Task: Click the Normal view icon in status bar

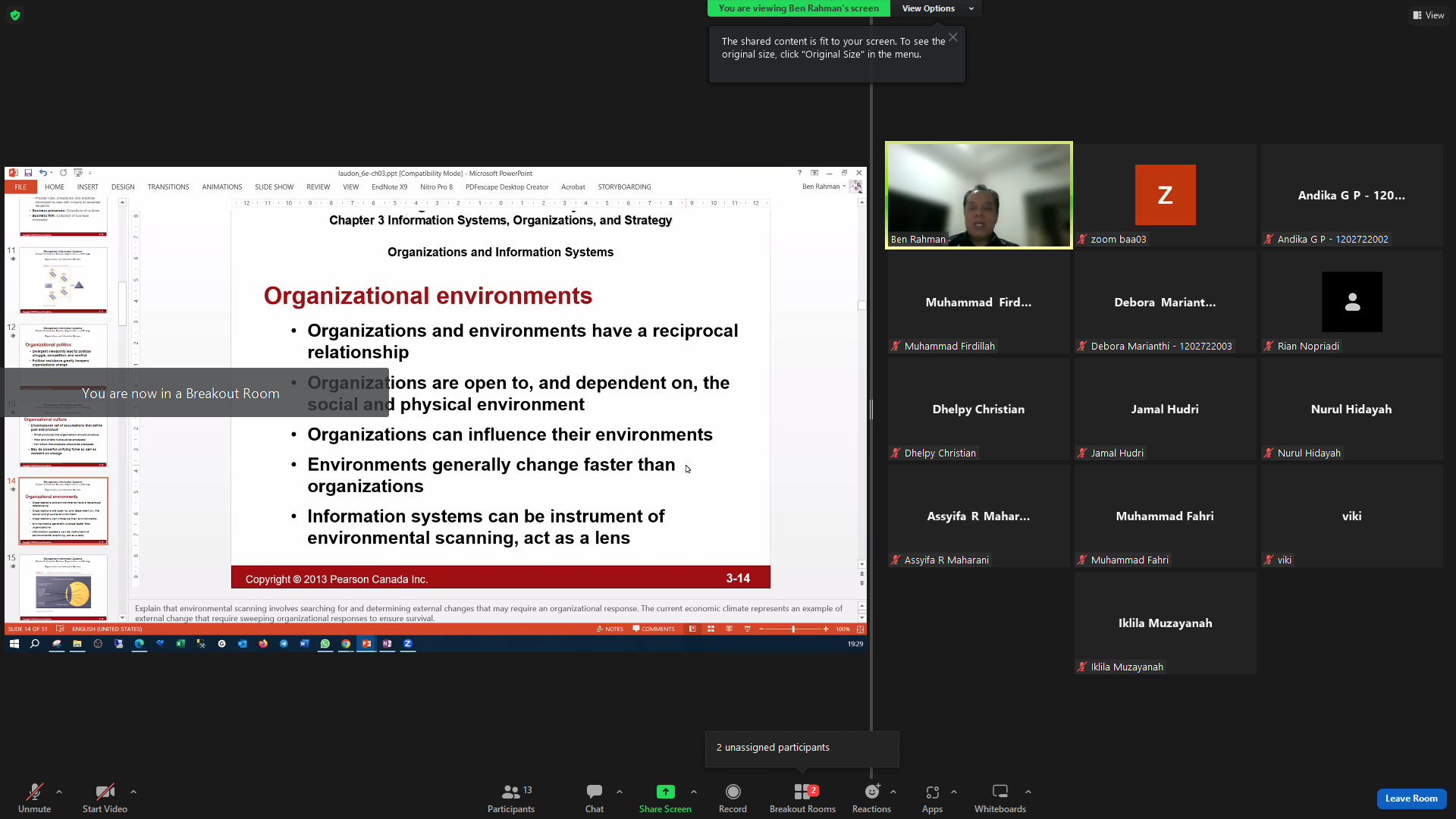Action: (x=692, y=629)
